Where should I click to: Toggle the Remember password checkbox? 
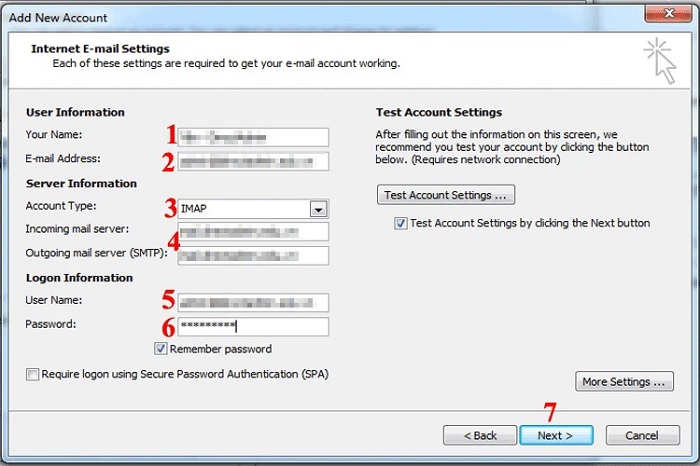tap(161, 349)
